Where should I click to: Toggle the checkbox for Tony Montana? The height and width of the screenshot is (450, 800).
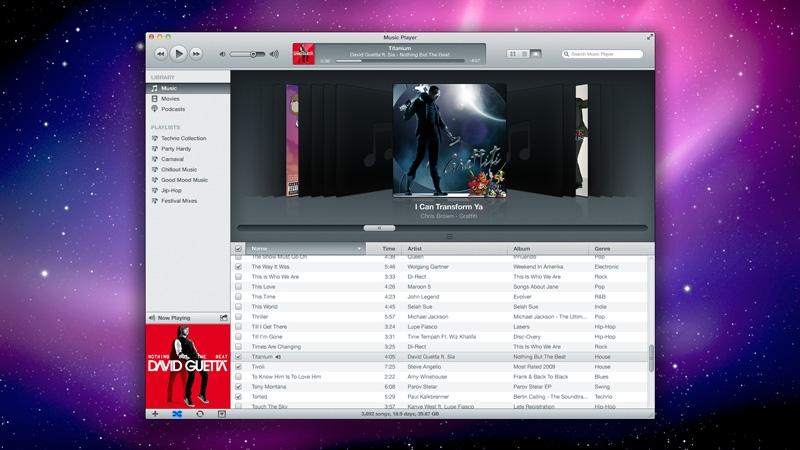click(238, 386)
